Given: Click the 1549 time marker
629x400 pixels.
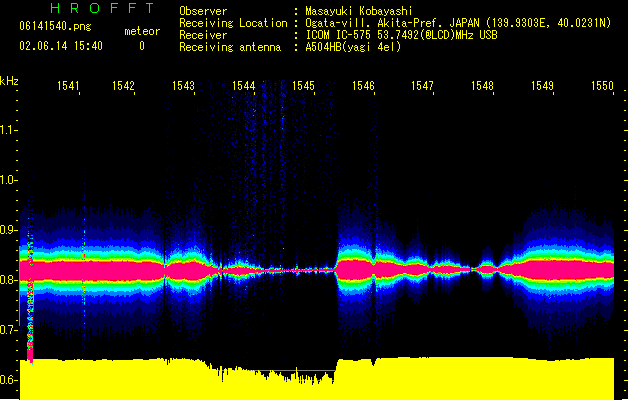Looking at the screenshot, I should 542,86.
